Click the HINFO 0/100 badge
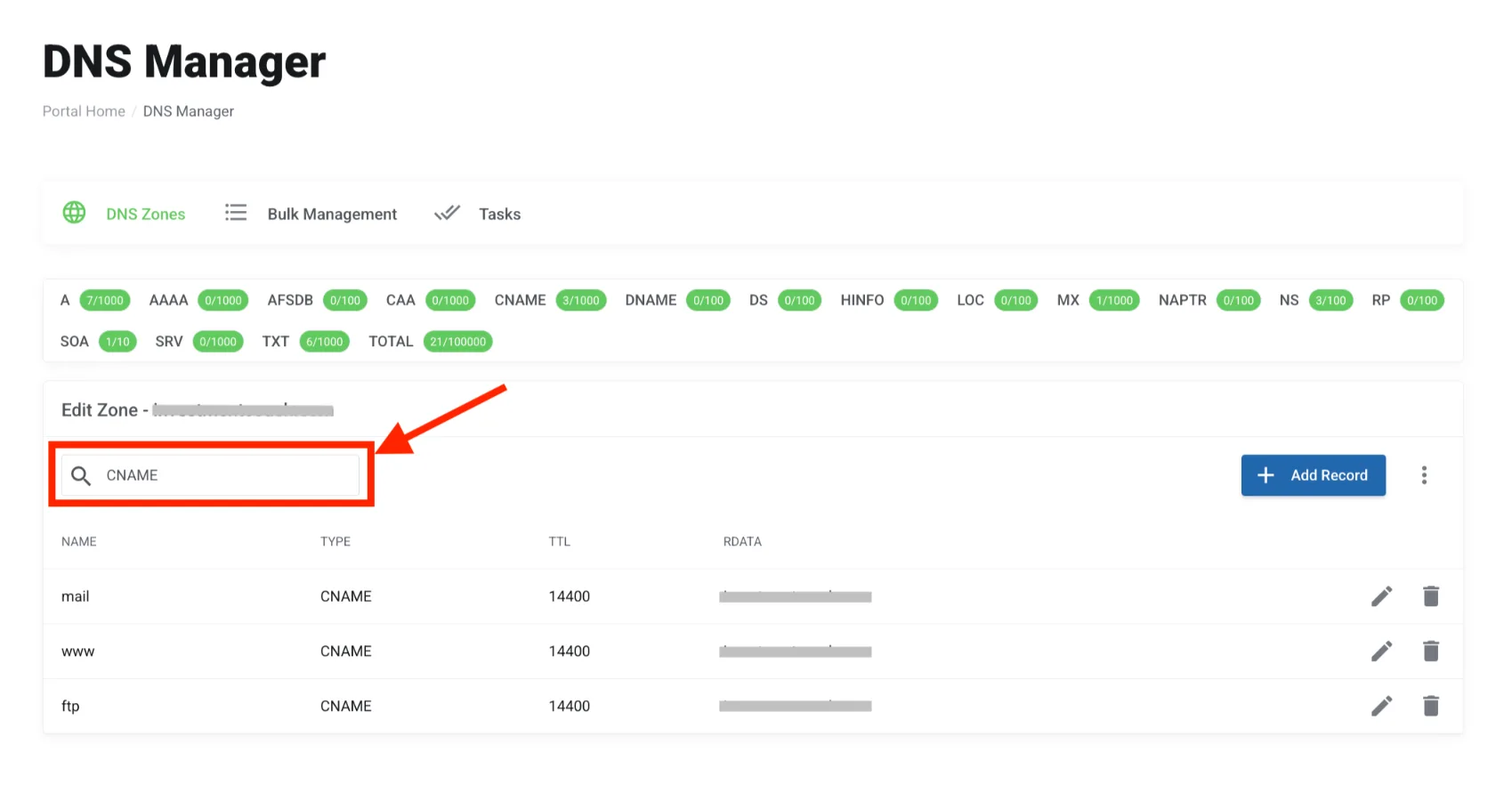Viewport: 1512px width, 785px height. point(916,301)
